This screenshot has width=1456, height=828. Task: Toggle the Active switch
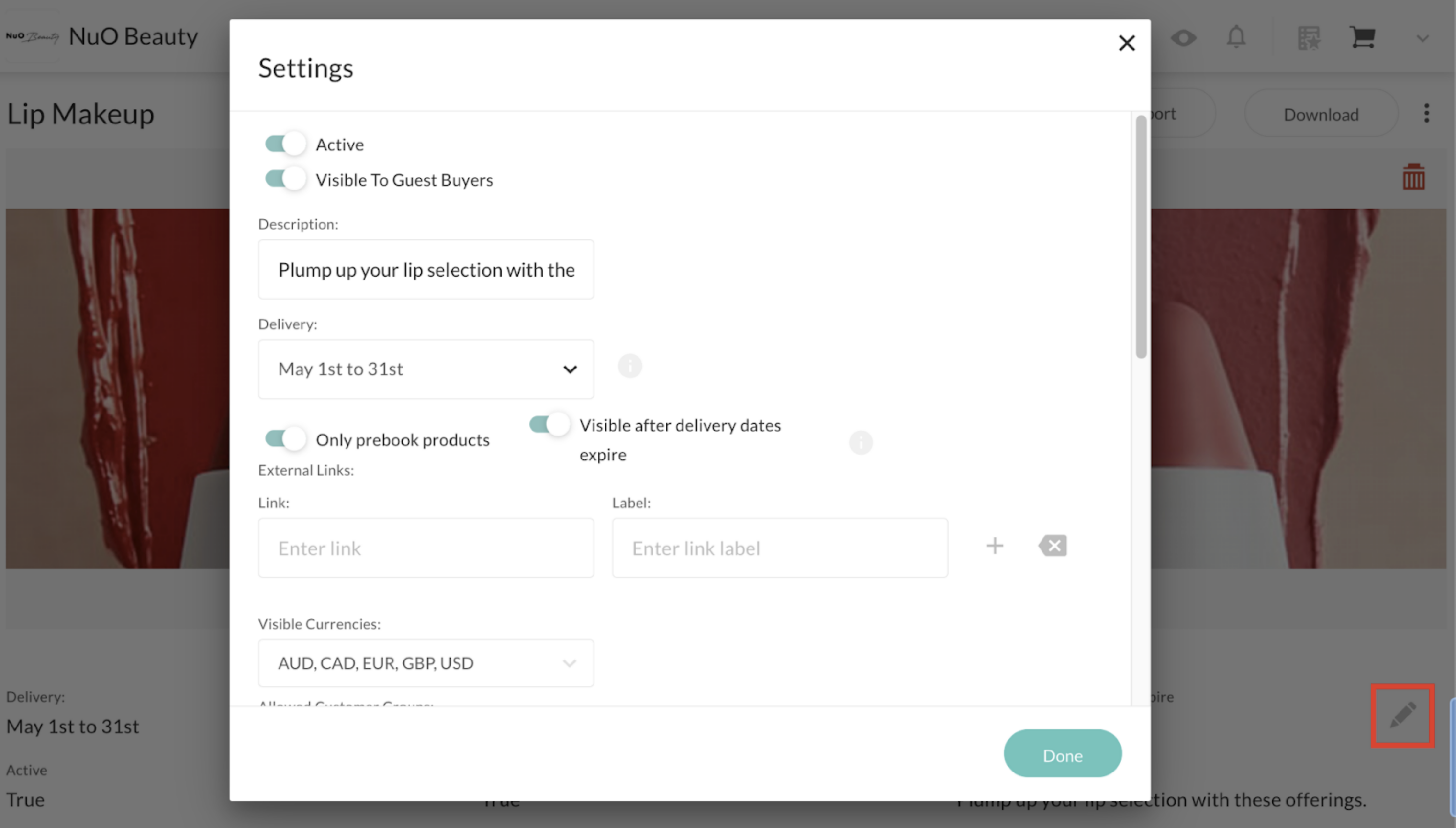click(286, 144)
